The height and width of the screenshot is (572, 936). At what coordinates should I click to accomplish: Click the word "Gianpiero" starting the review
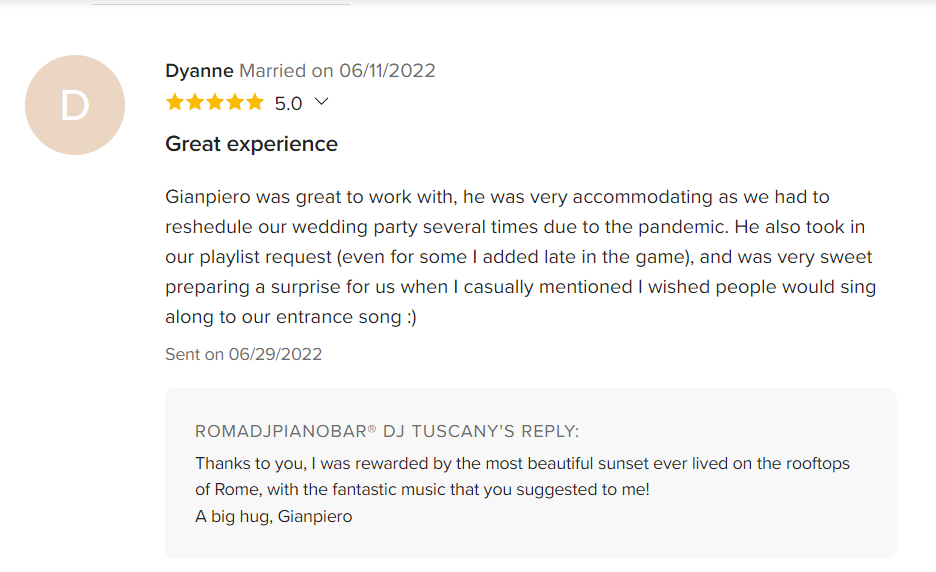click(x=207, y=197)
